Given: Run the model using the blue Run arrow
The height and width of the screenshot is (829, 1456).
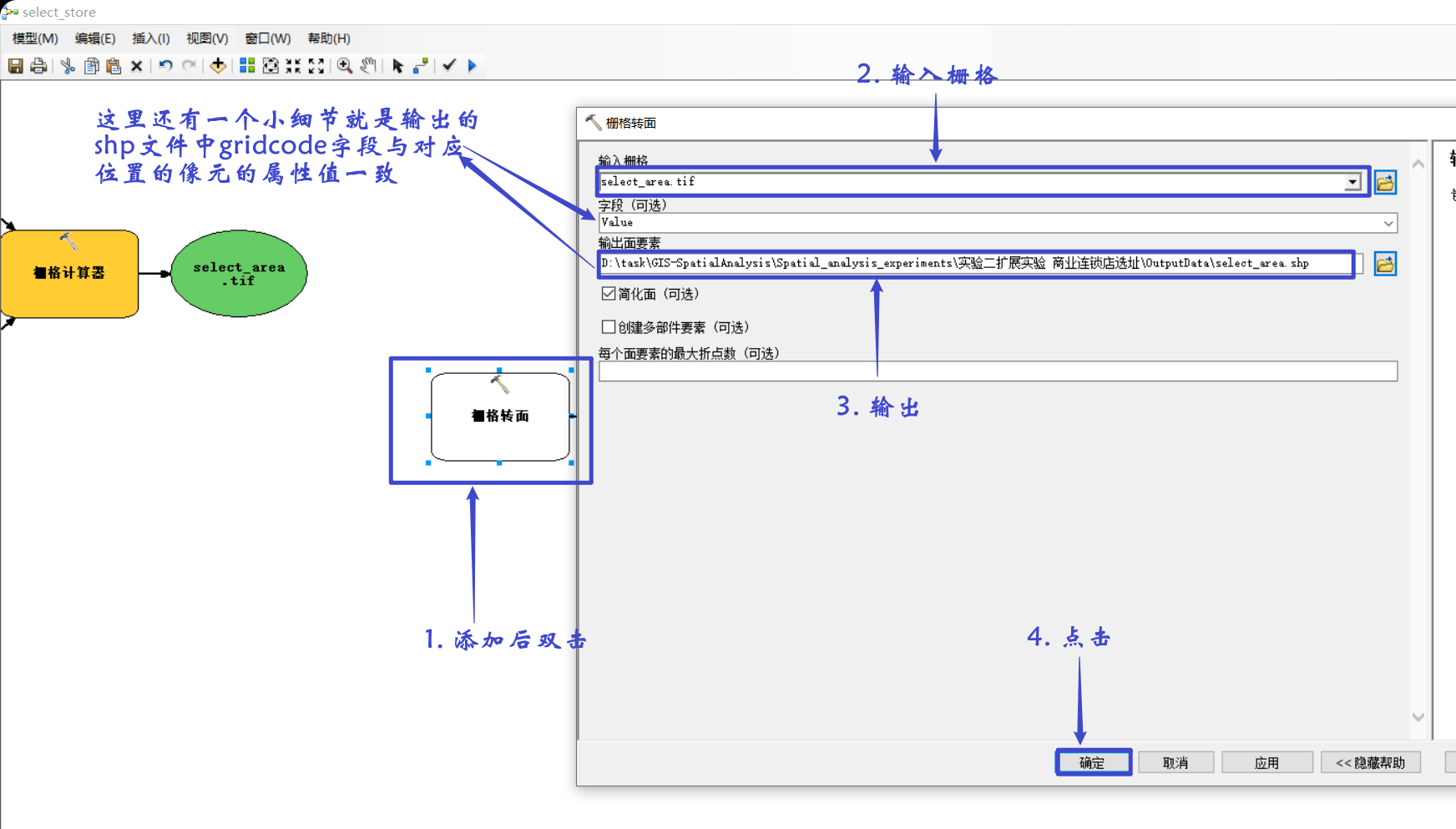Looking at the screenshot, I should (x=473, y=66).
